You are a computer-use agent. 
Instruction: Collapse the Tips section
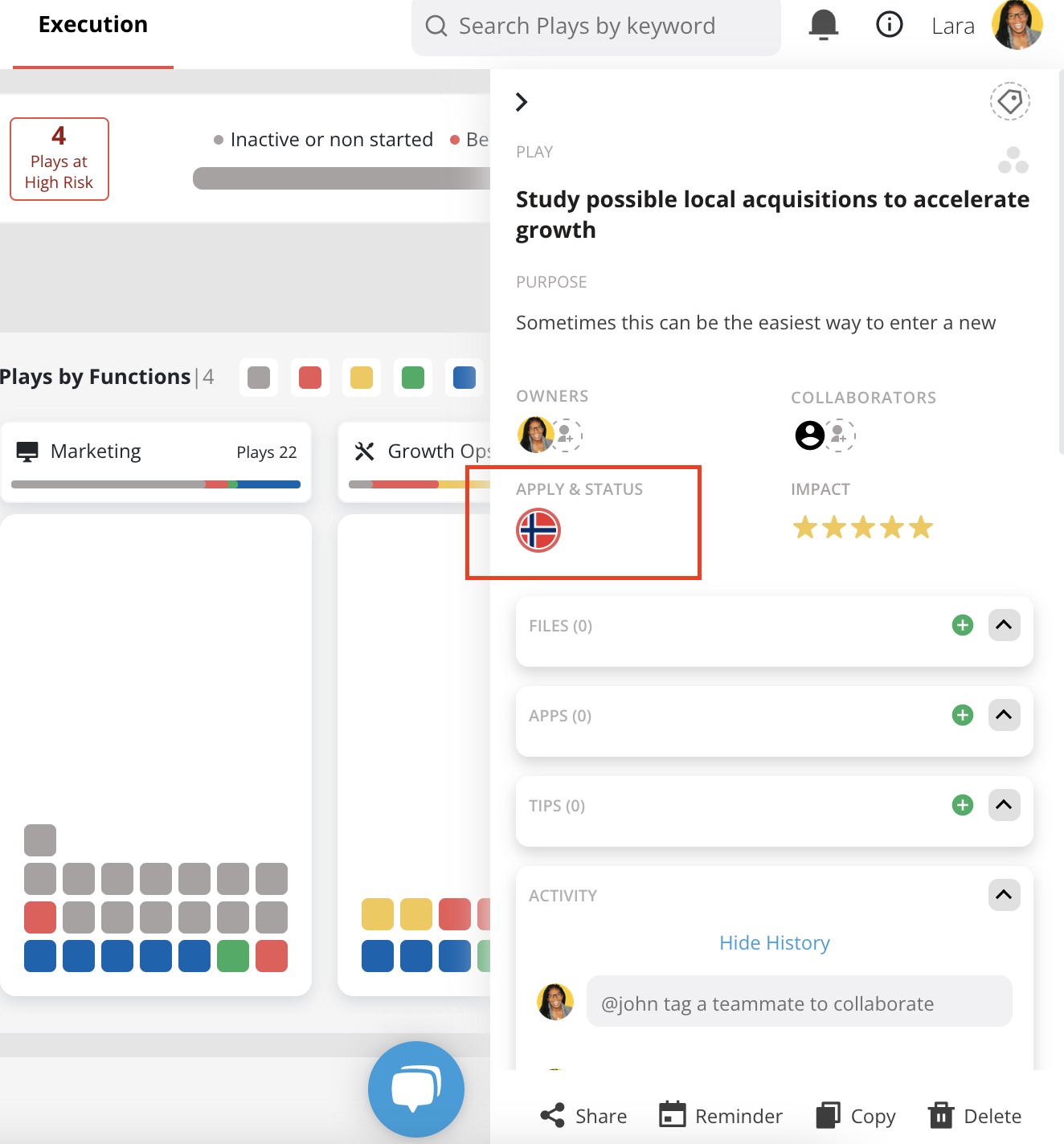[1004, 805]
